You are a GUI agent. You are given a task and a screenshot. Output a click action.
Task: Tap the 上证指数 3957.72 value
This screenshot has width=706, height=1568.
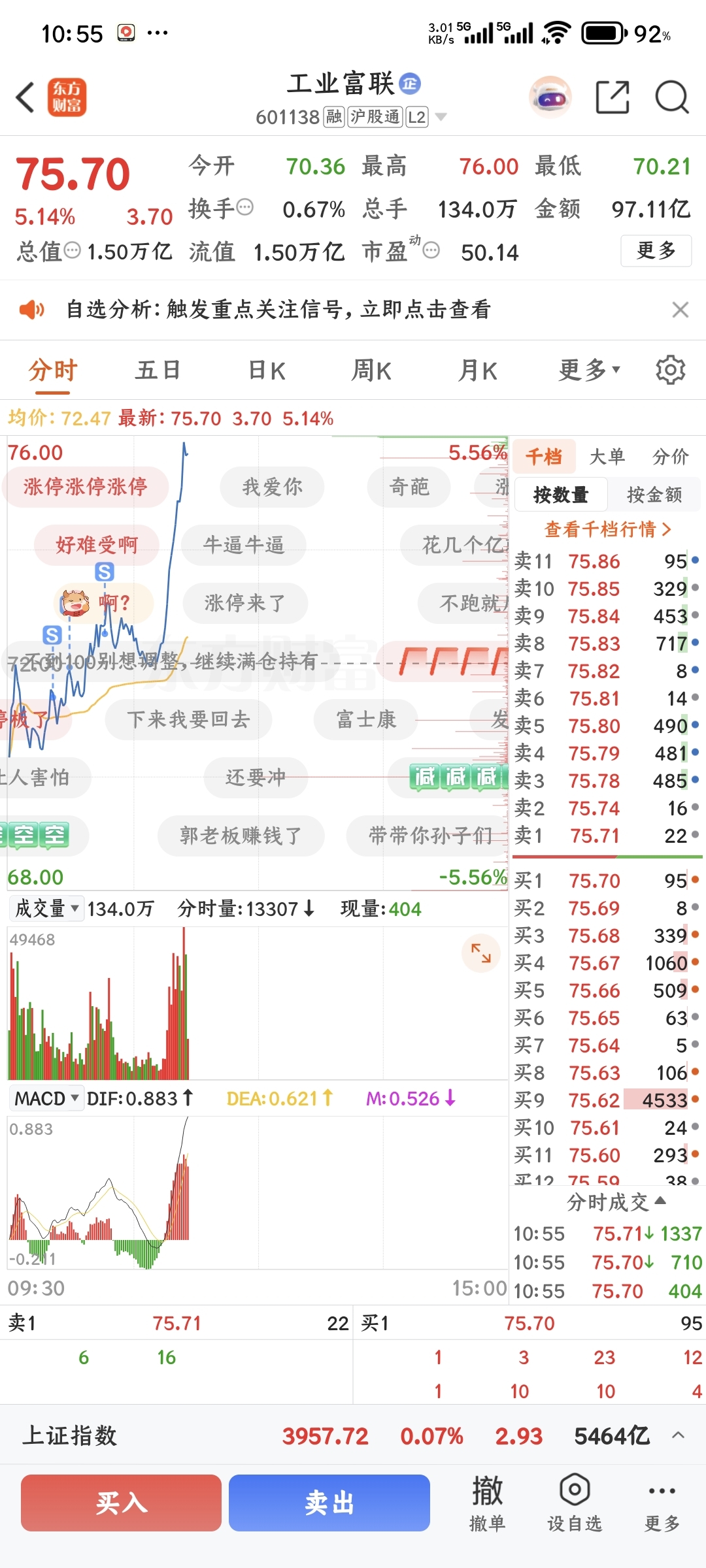coord(325,1435)
